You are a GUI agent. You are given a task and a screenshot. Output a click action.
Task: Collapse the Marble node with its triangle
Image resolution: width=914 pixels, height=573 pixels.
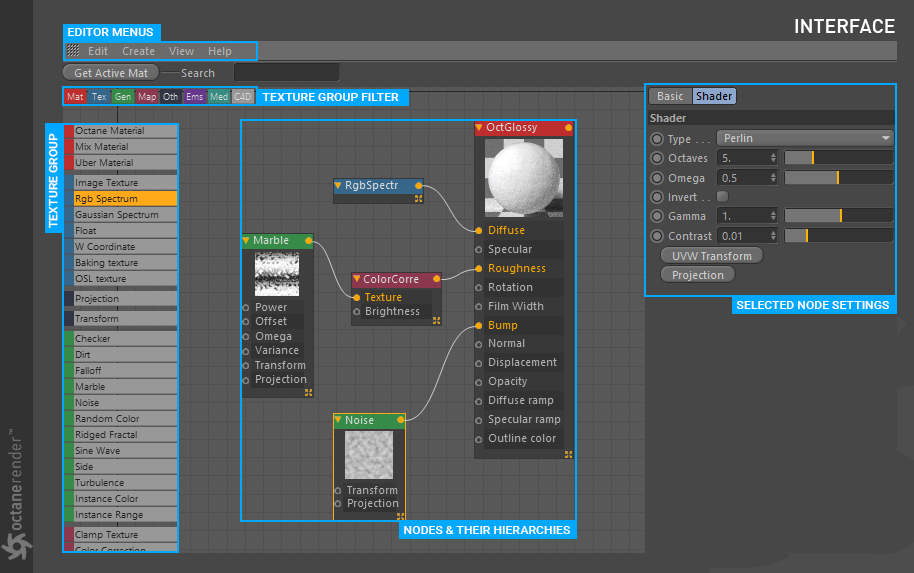246,241
